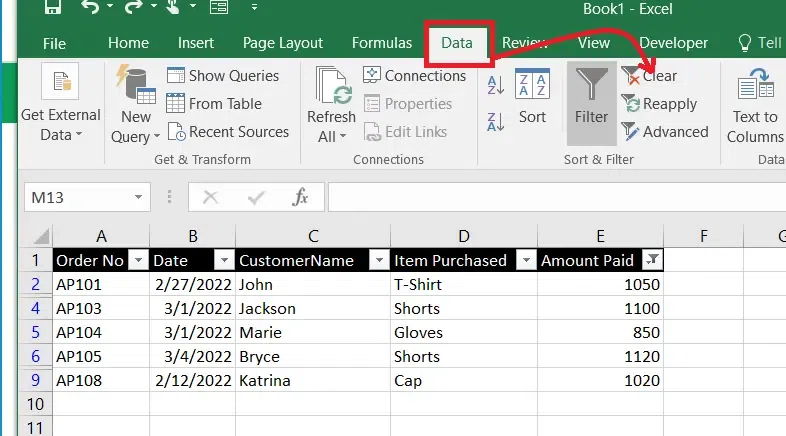Select column A header
This screenshot has height=436, width=786.
[x=101, y=236]
